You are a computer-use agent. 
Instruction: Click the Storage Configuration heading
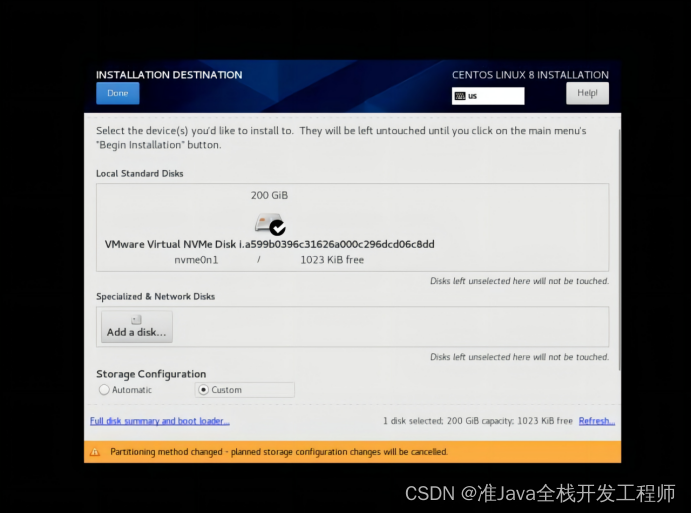click(x=151, y=374)
